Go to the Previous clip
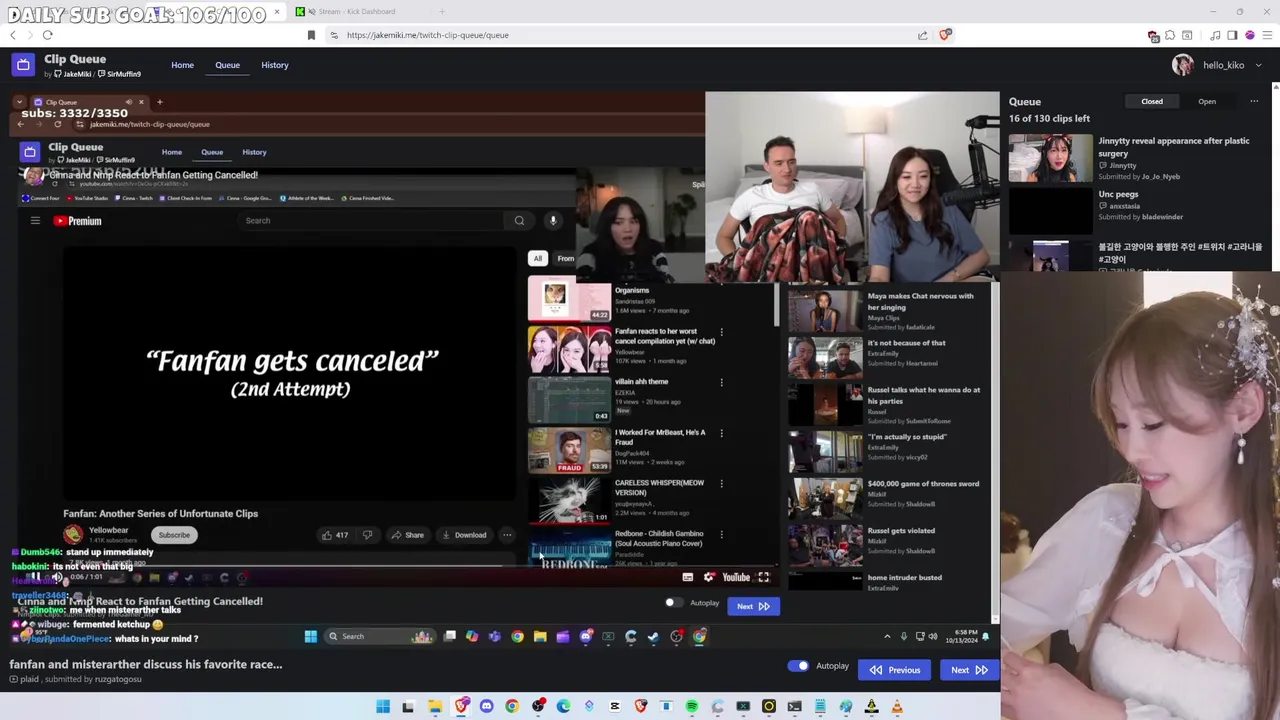This screenshot has width=1280, height=720. [x=895, y=670]
